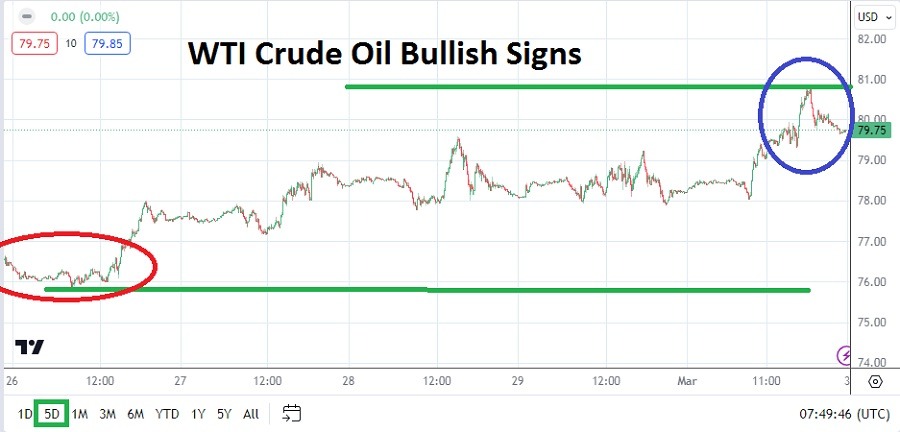The image size is (900, 432).
Task: Open the go-to-date calendar icon
Action: 292,413
